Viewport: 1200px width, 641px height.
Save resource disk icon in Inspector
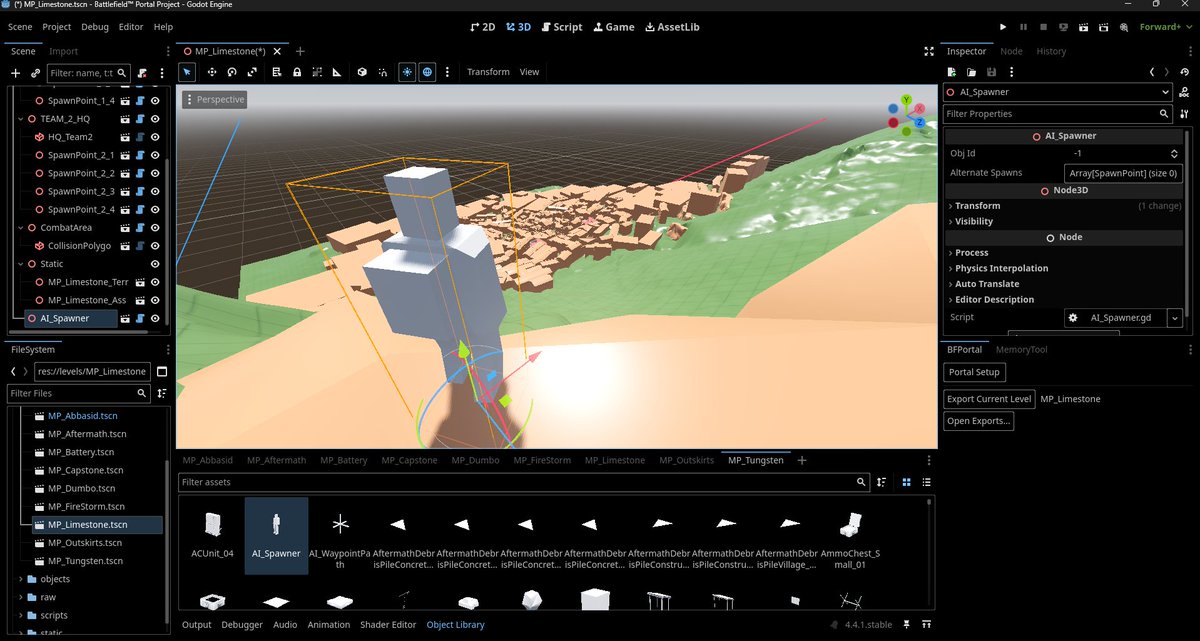[991, 72]
